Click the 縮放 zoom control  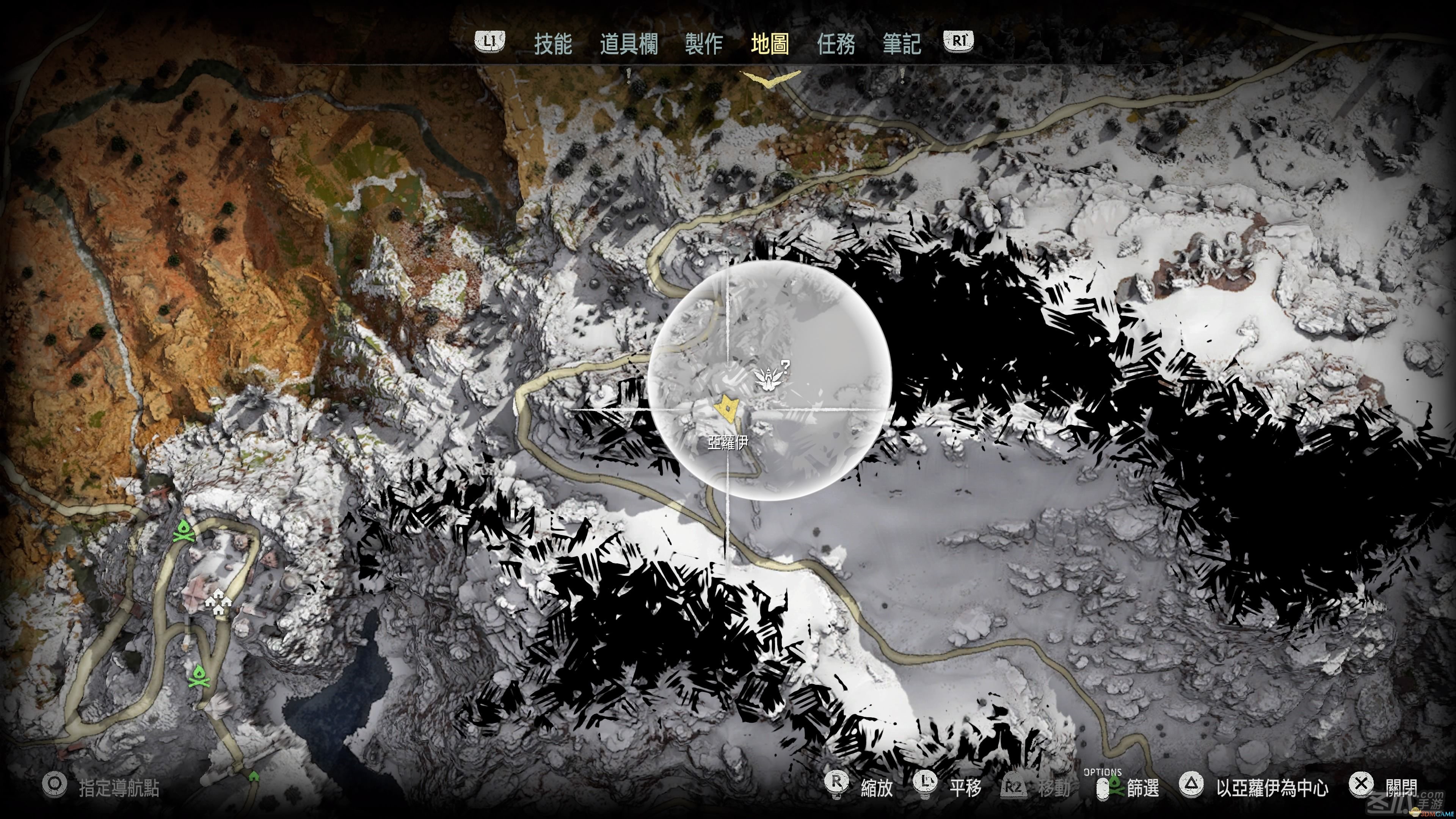(x=877, y=788)
